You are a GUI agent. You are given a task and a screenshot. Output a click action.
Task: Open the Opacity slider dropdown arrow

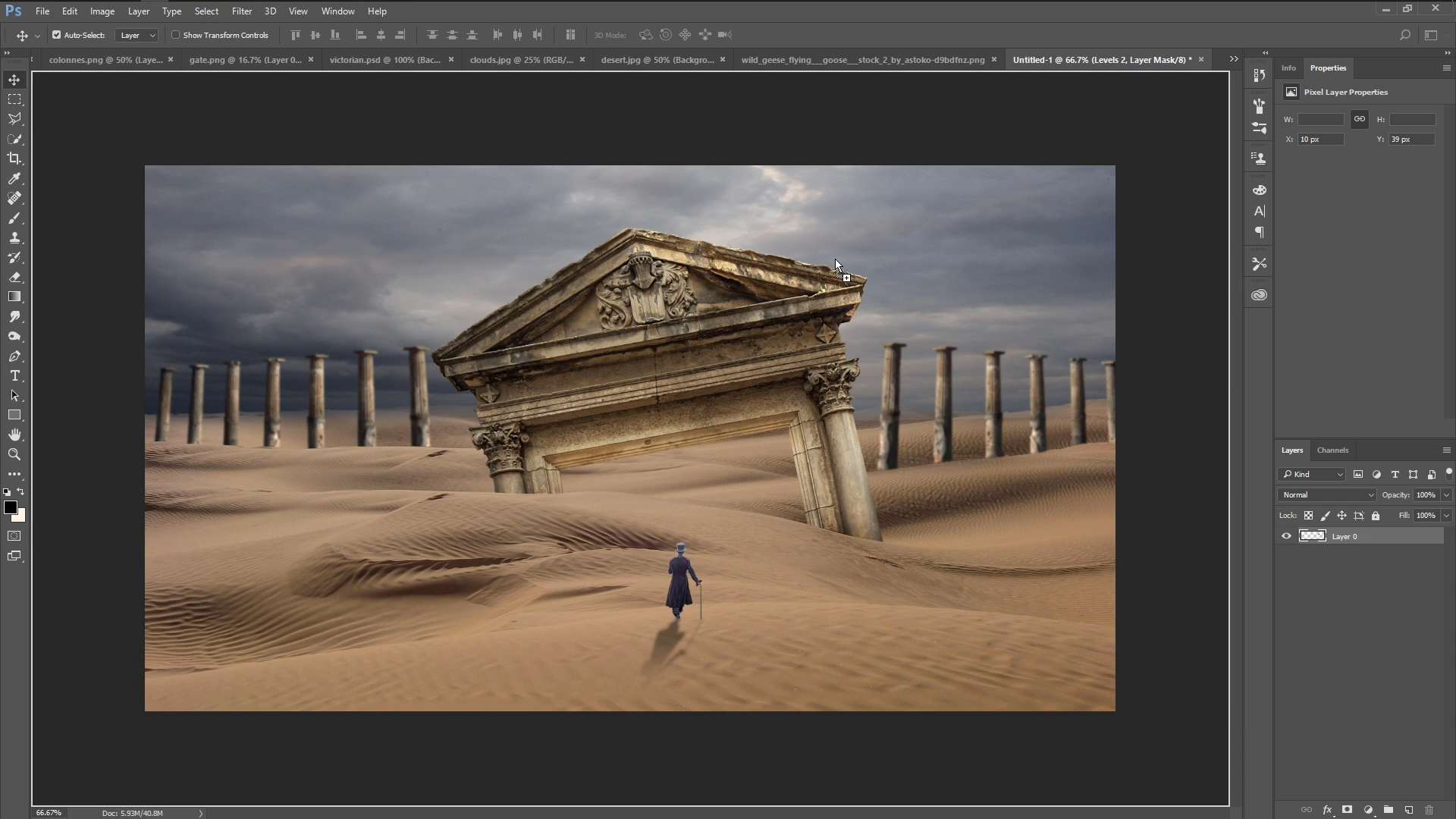pyautogui.click(x=1446, y=495)
